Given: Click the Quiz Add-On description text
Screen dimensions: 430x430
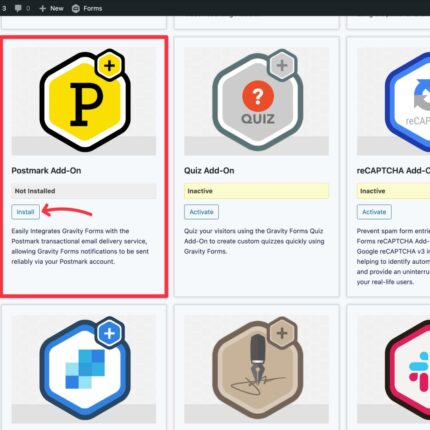Looking at the screenshot, I should point(254,241).
